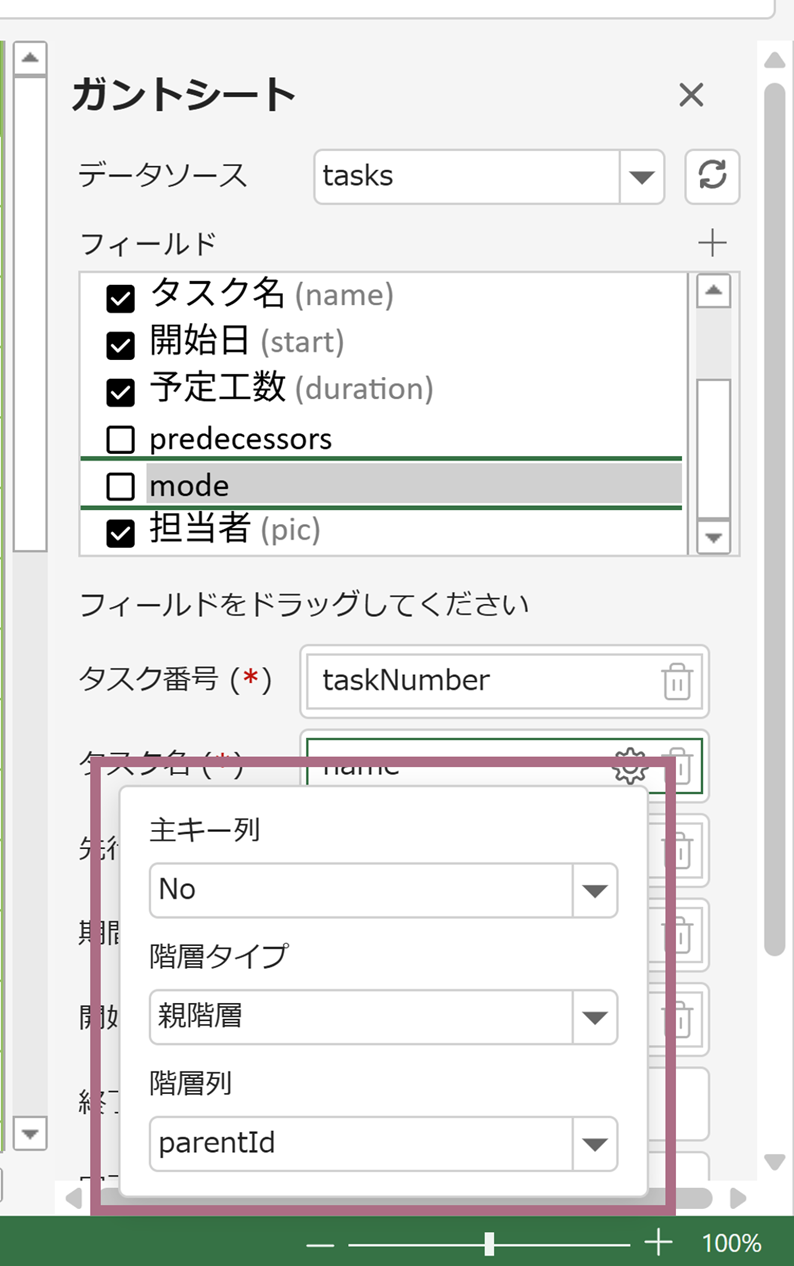Click the sheet scrollbar down arrow at left
The width and height of the screenshot is (794, 1266).
[x=30, y=1133]
